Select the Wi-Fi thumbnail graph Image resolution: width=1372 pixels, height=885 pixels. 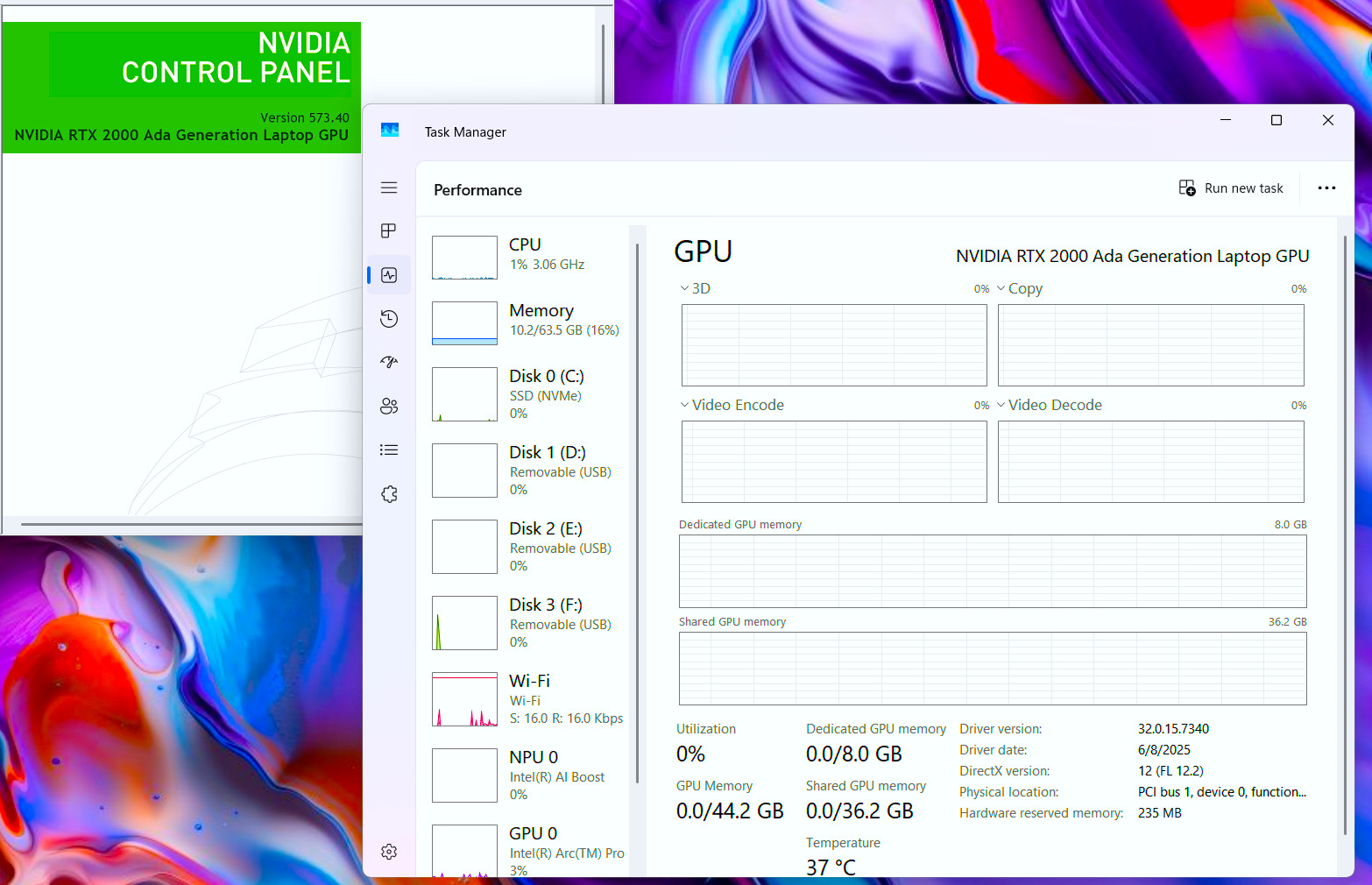coord(464,699)
